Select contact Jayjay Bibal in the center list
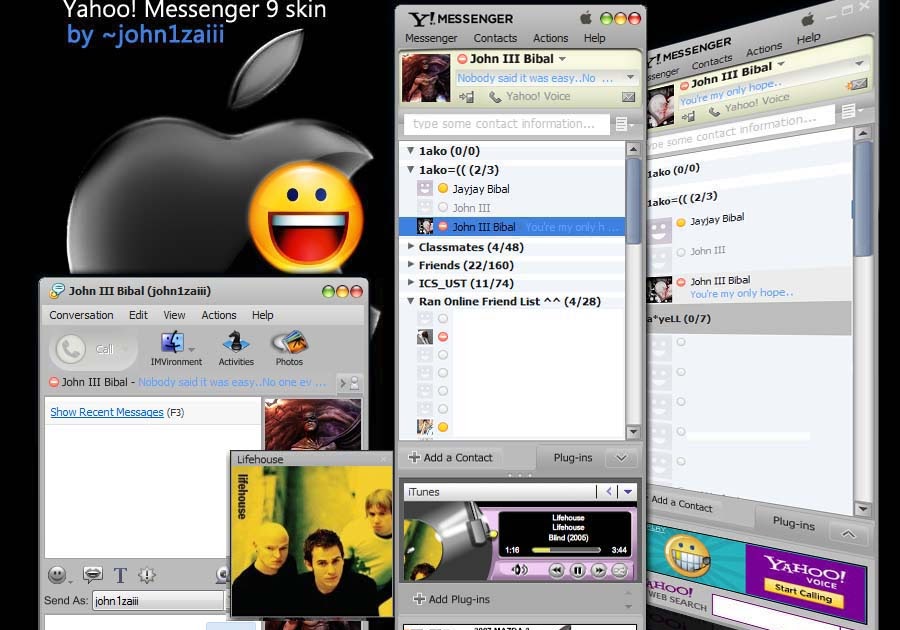Screen dimensions: 900x630 480,189
